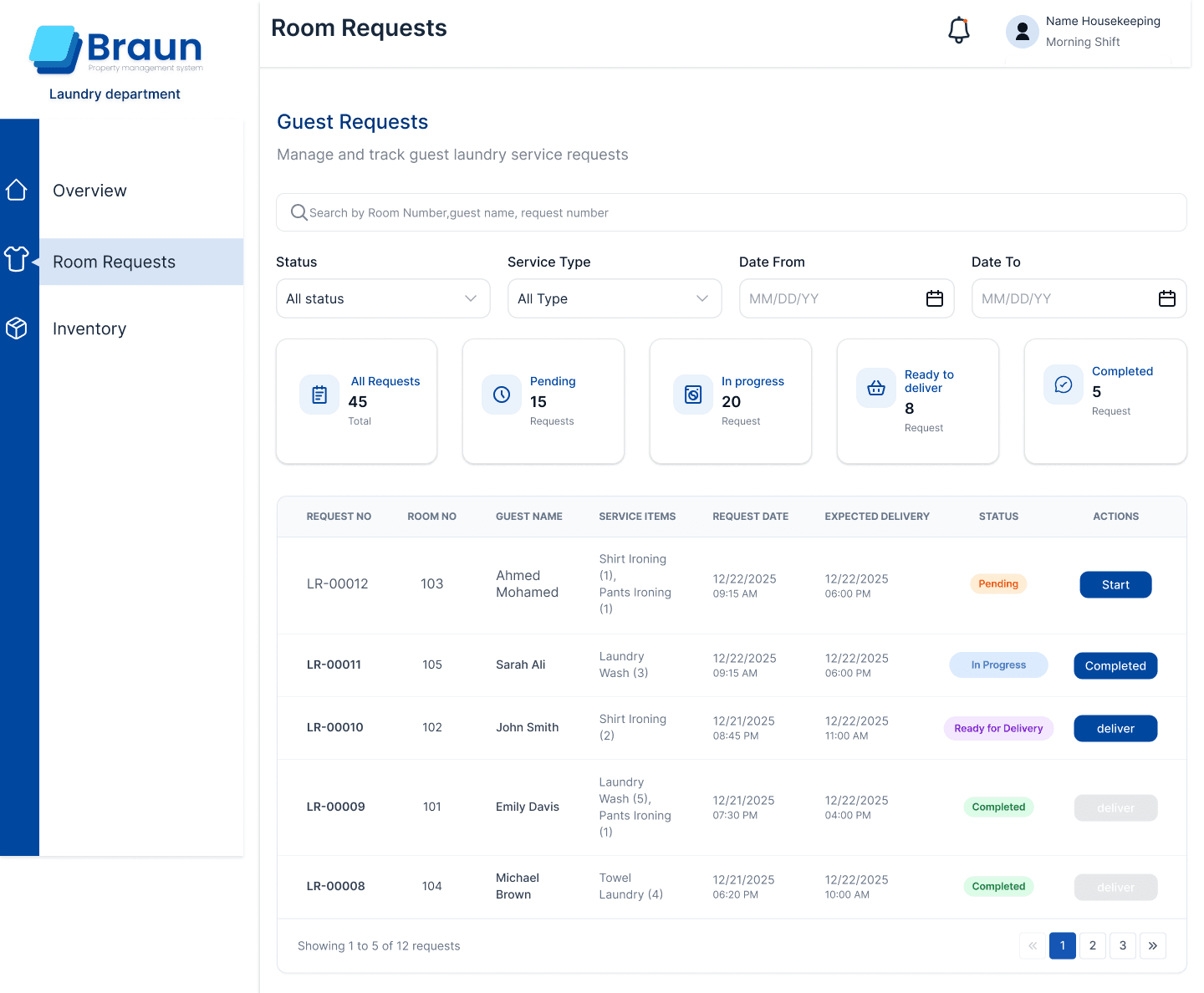This screenshot has height=993, width=1204.
Task: Click disabled deliver button for LR-00009
Action: tap(1115, 807)
